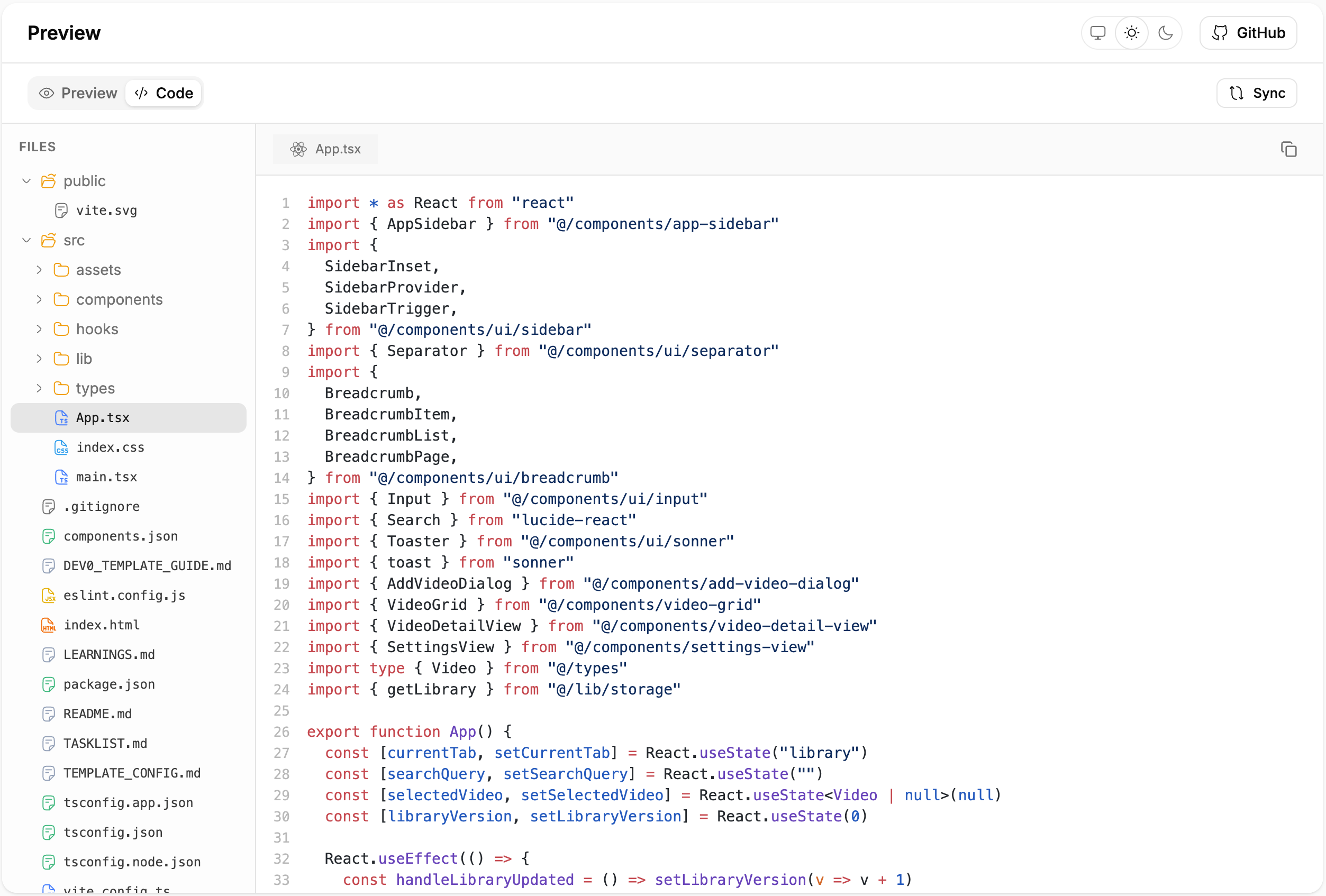Expand the hooks folder chevron
1326x896 pixels.
click(39, 329)
